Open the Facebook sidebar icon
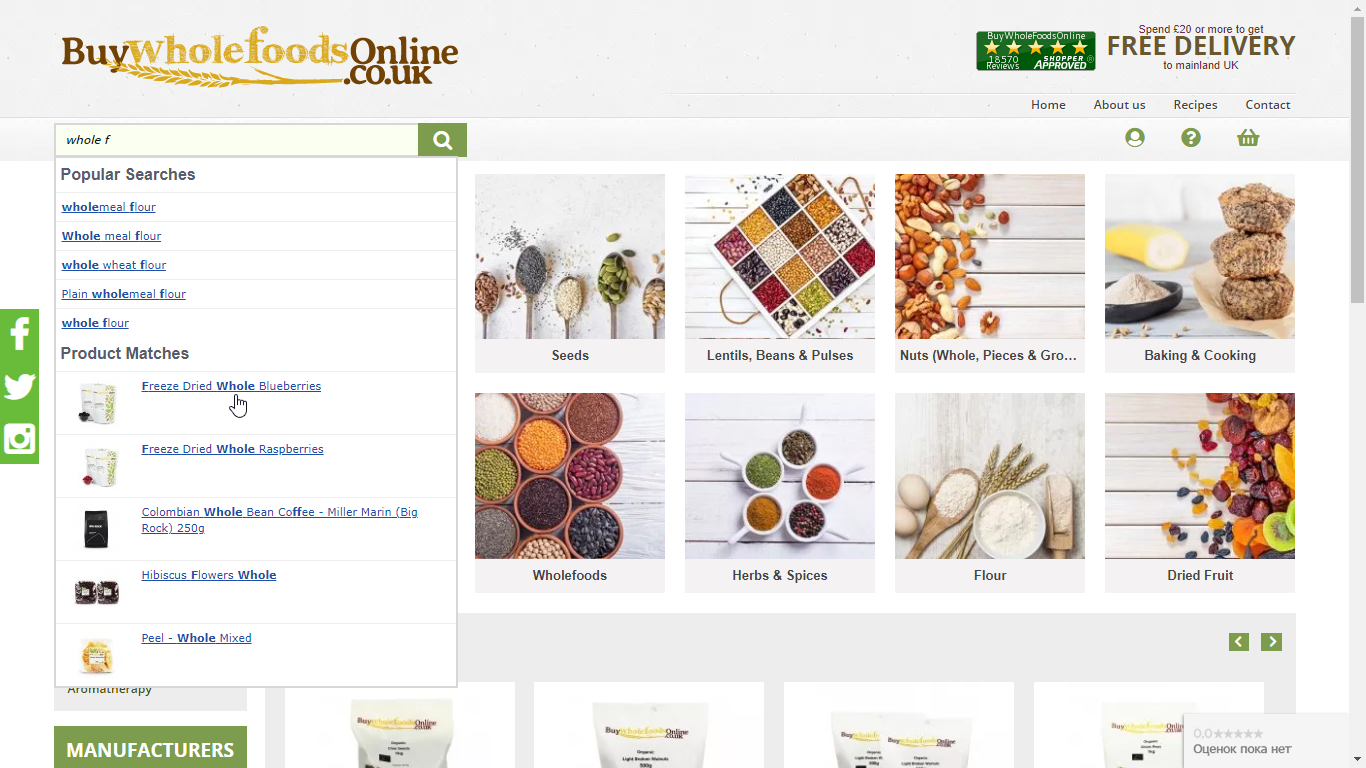 click(19, 334)
